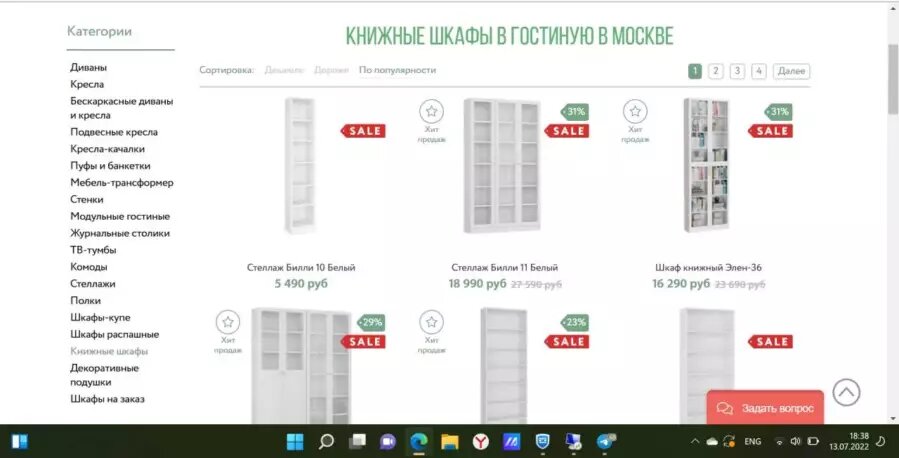
Task: Click the 5 490 руб price
Action: pyautogui.click(x=301, y=284)
